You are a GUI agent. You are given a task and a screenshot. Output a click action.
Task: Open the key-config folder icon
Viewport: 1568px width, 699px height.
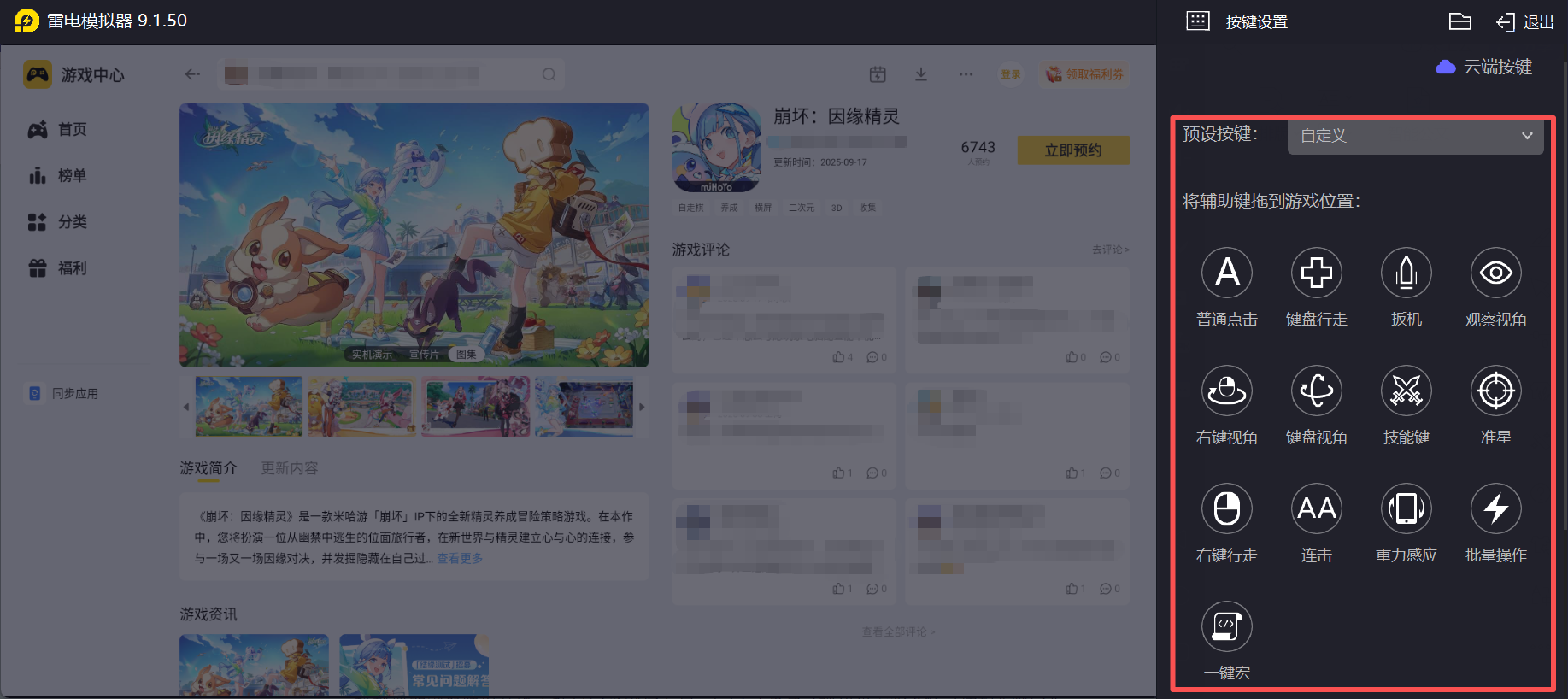[1460, 21]
